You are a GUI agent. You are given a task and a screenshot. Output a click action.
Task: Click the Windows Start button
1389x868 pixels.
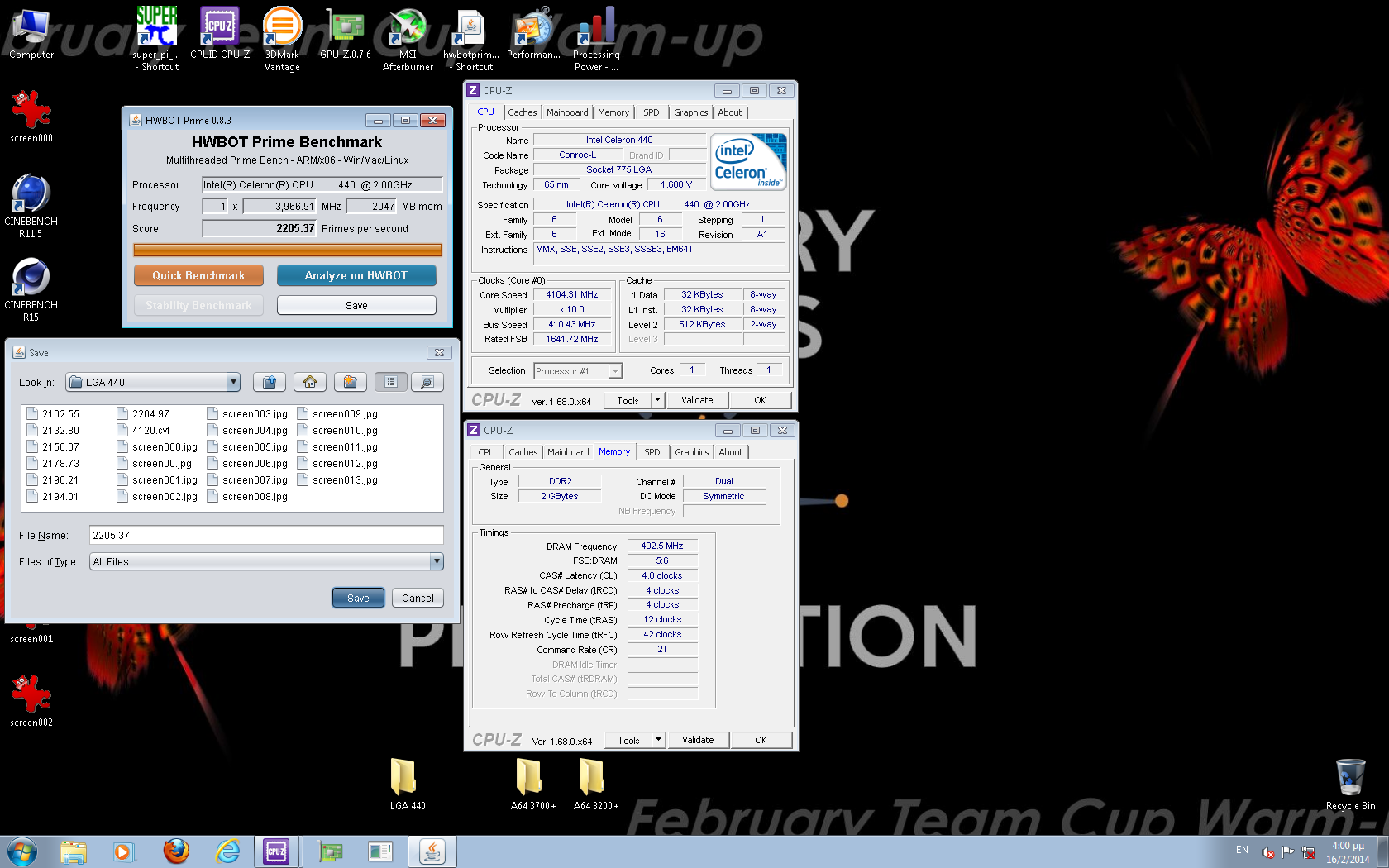click(22, 851)
